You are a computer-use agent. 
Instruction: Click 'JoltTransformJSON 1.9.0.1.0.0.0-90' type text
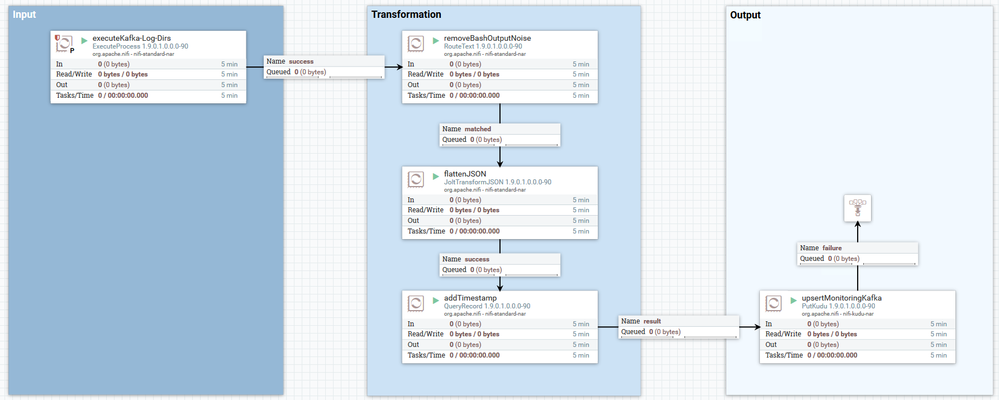tap(498, 182)
